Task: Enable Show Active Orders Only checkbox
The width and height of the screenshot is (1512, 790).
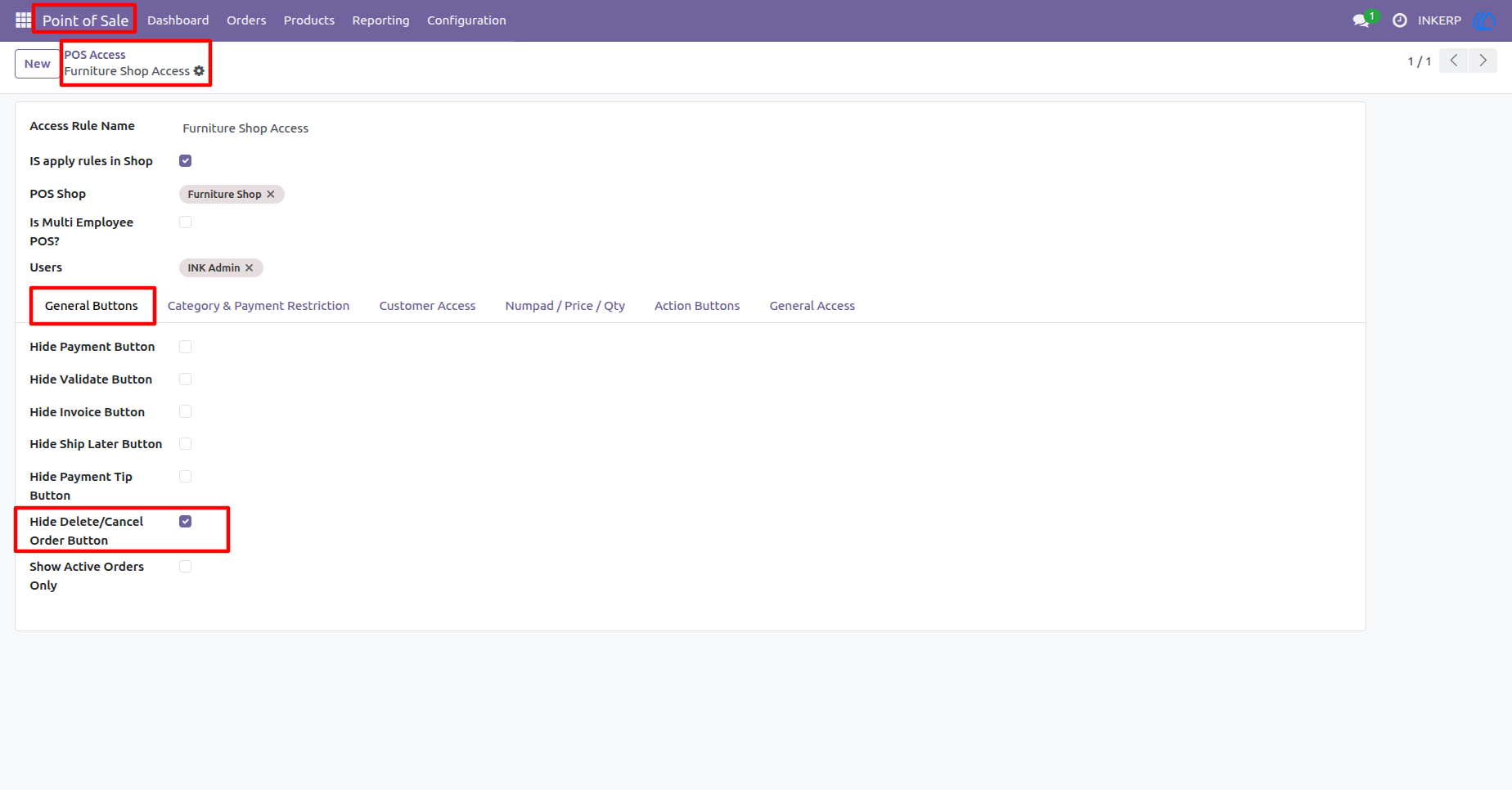Action: 186,567
